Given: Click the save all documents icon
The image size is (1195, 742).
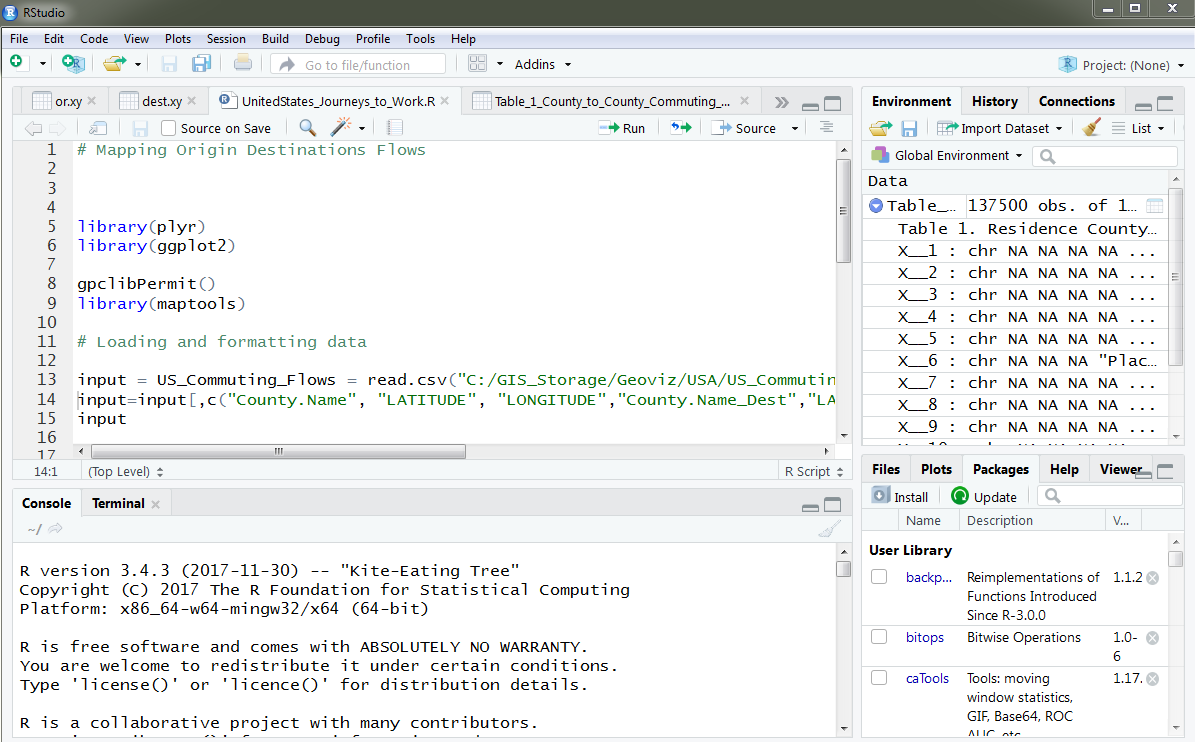Looking at the screenshot, I should pos(201,64).
